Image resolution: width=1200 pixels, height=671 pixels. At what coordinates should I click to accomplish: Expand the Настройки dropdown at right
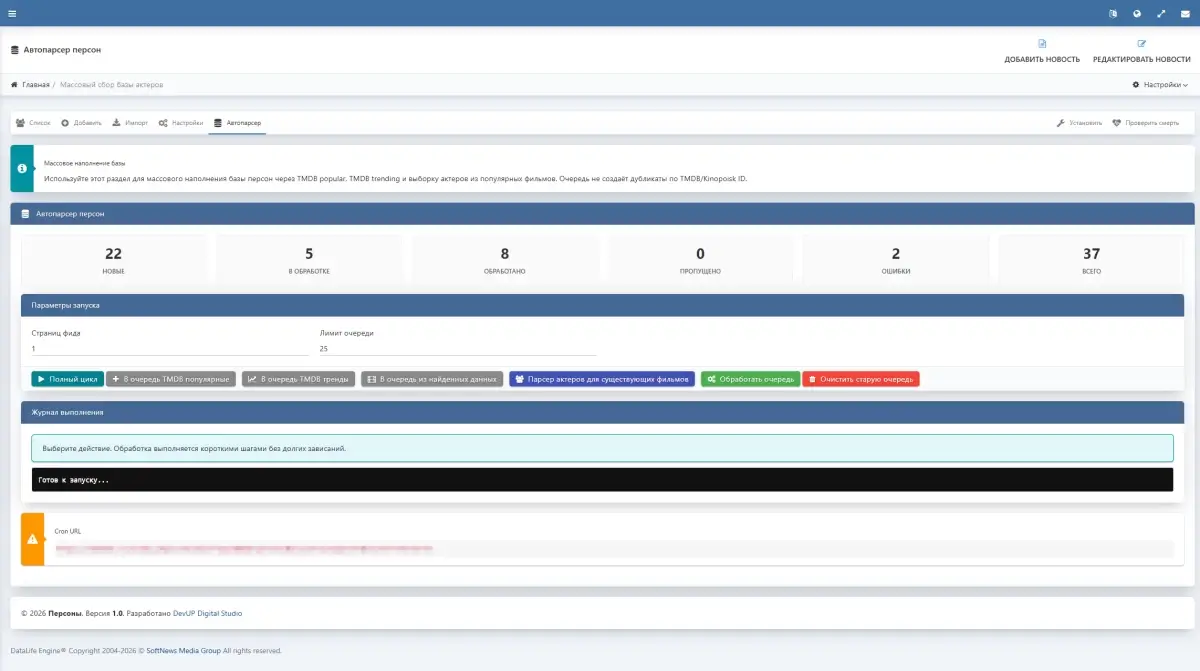pyautogui.click(x=1160, y=85)
